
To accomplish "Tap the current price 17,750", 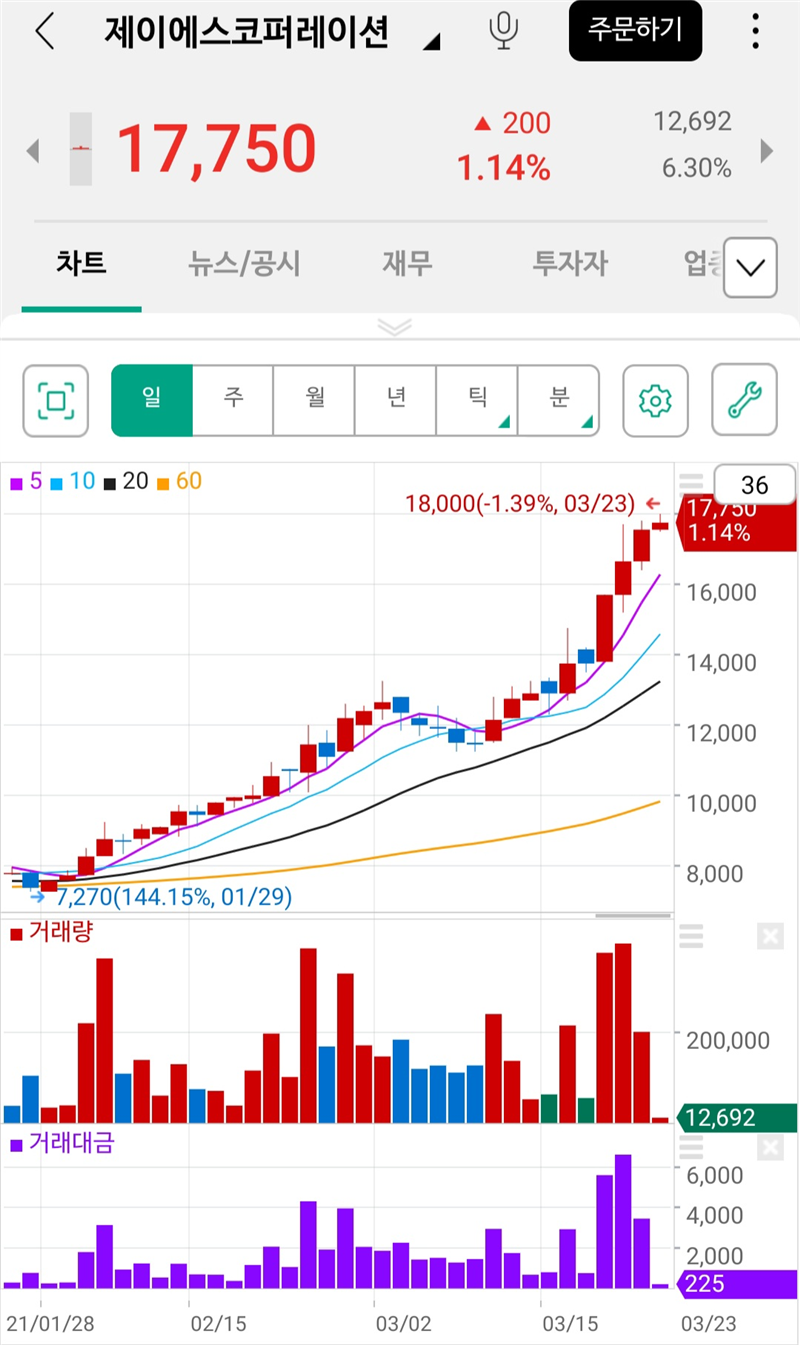I will click(x=217, y=149).
